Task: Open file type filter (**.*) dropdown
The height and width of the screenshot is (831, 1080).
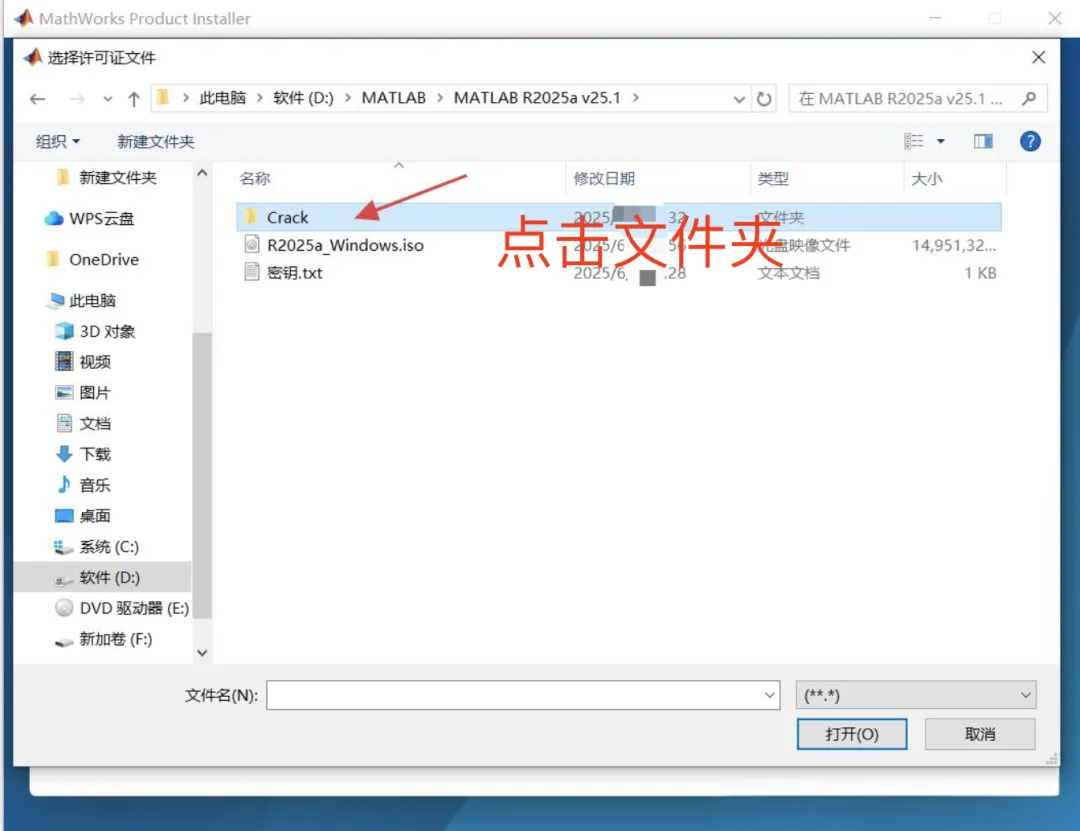Action: tap(915, 695)
